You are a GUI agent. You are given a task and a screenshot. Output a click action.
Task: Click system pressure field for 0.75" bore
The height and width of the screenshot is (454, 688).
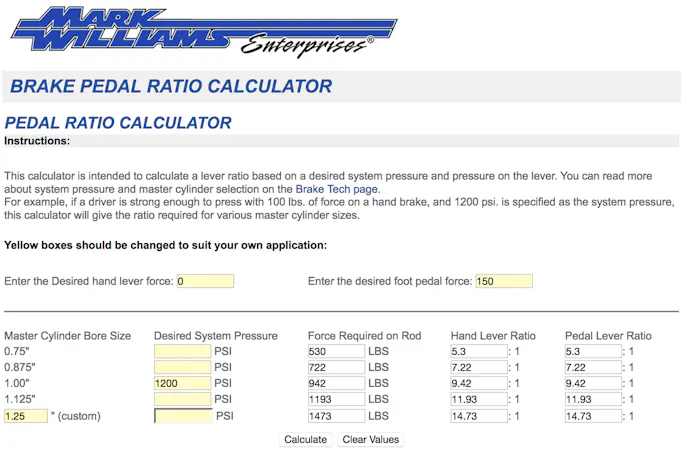tap(183, 352)
